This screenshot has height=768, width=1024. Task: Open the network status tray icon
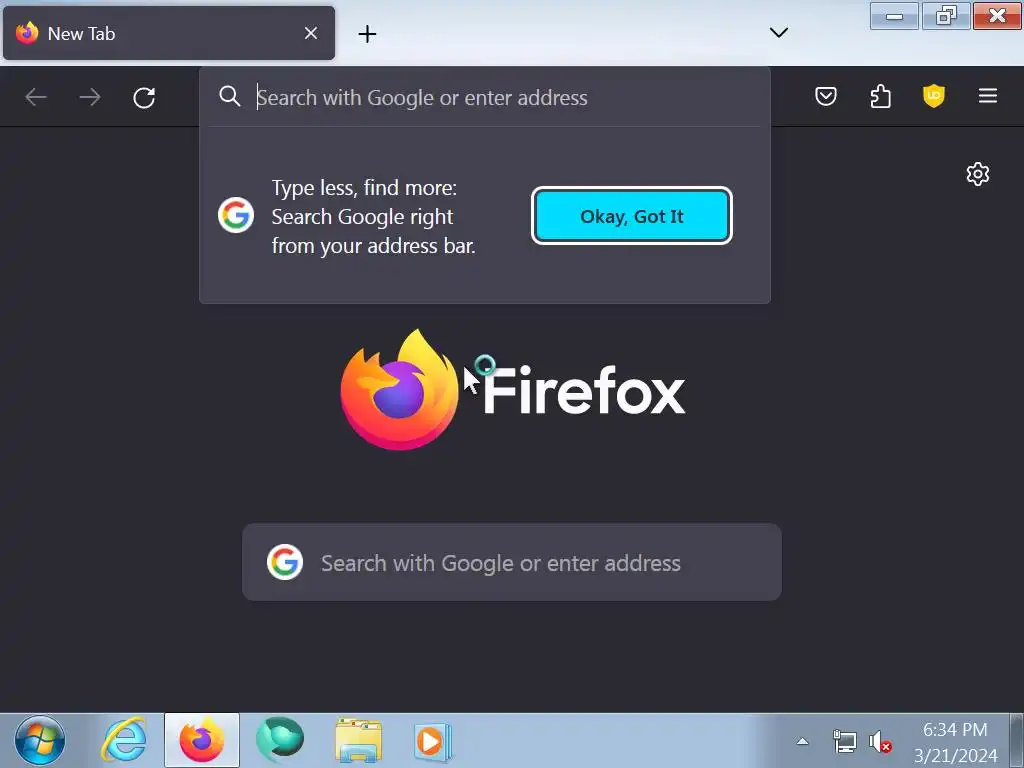click(844, 742)
